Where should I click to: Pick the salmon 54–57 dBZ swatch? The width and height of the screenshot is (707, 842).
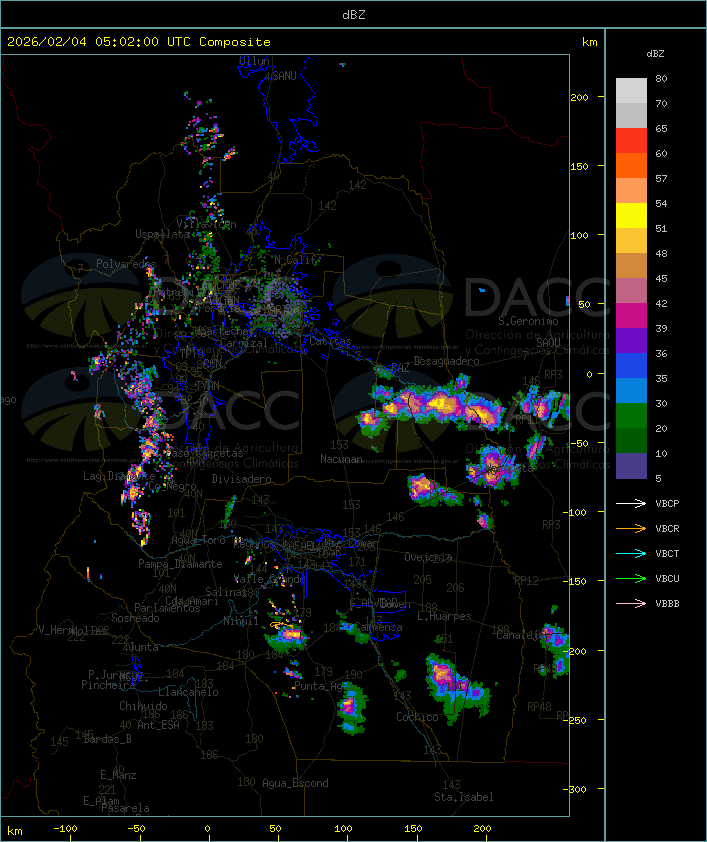click(x=631, y=191)
